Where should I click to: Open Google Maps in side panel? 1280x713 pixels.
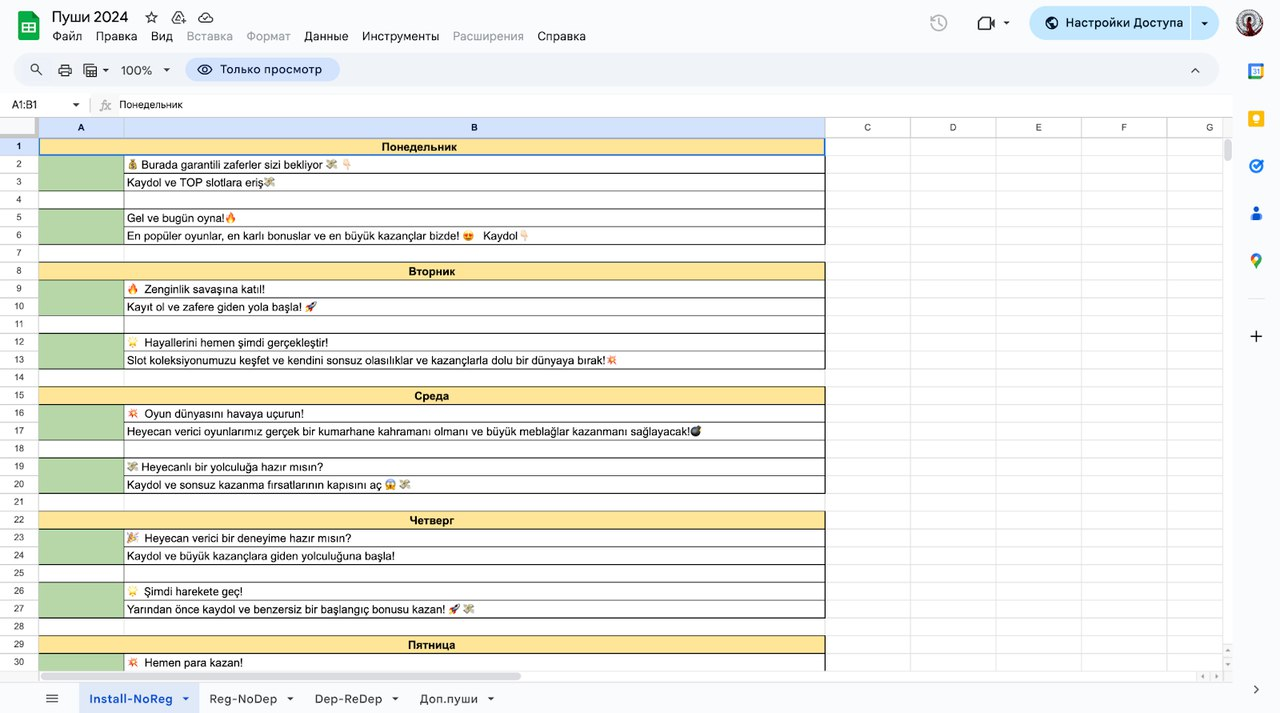[x=1256, y=261]
